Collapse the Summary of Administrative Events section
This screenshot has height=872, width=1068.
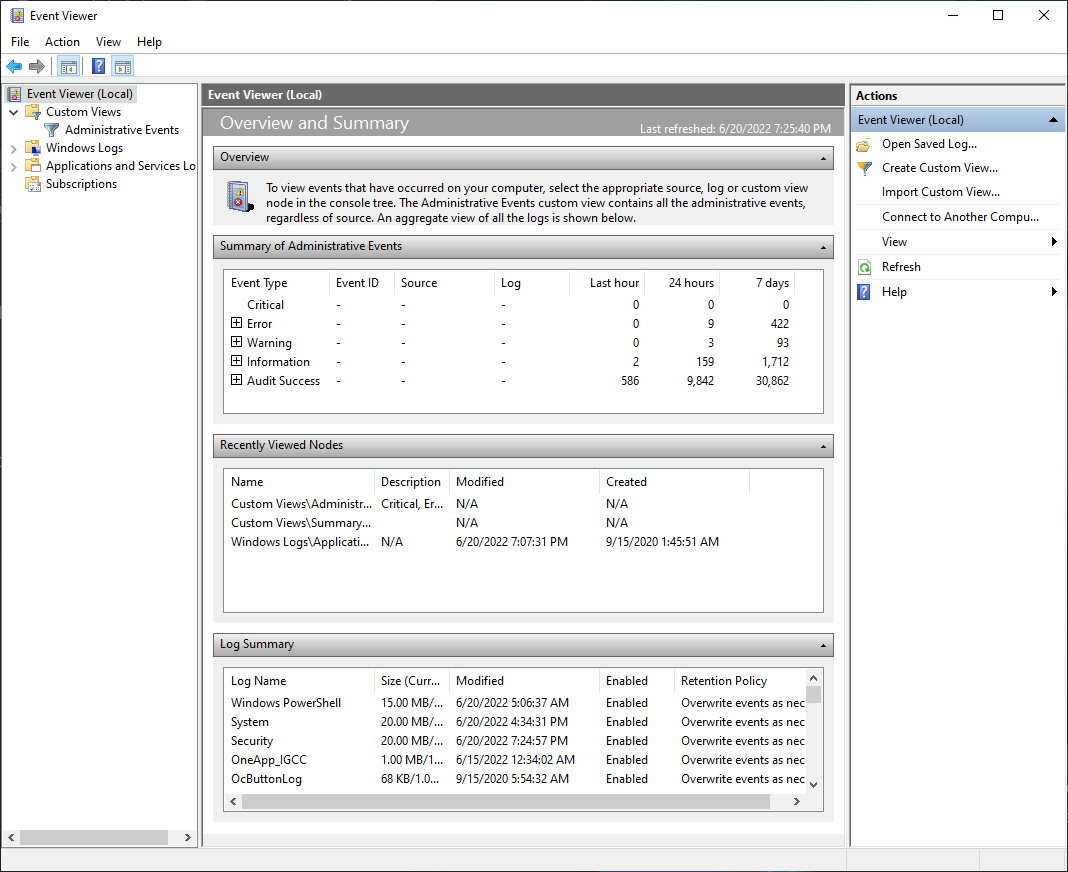(x=823, y=248)
